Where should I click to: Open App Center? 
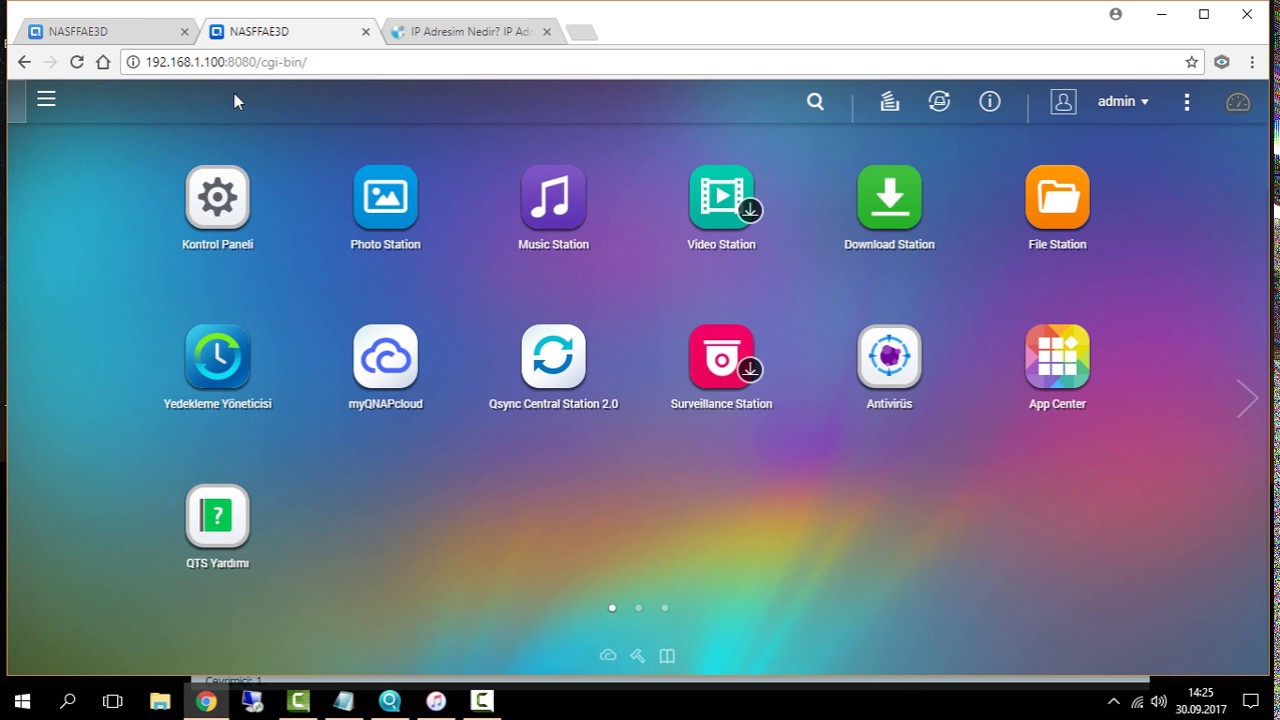1057,356
